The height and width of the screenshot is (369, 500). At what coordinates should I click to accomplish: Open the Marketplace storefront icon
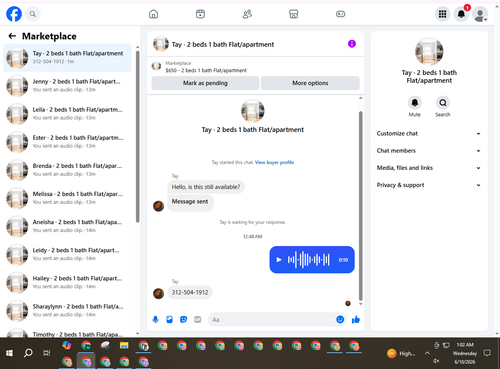294,14
